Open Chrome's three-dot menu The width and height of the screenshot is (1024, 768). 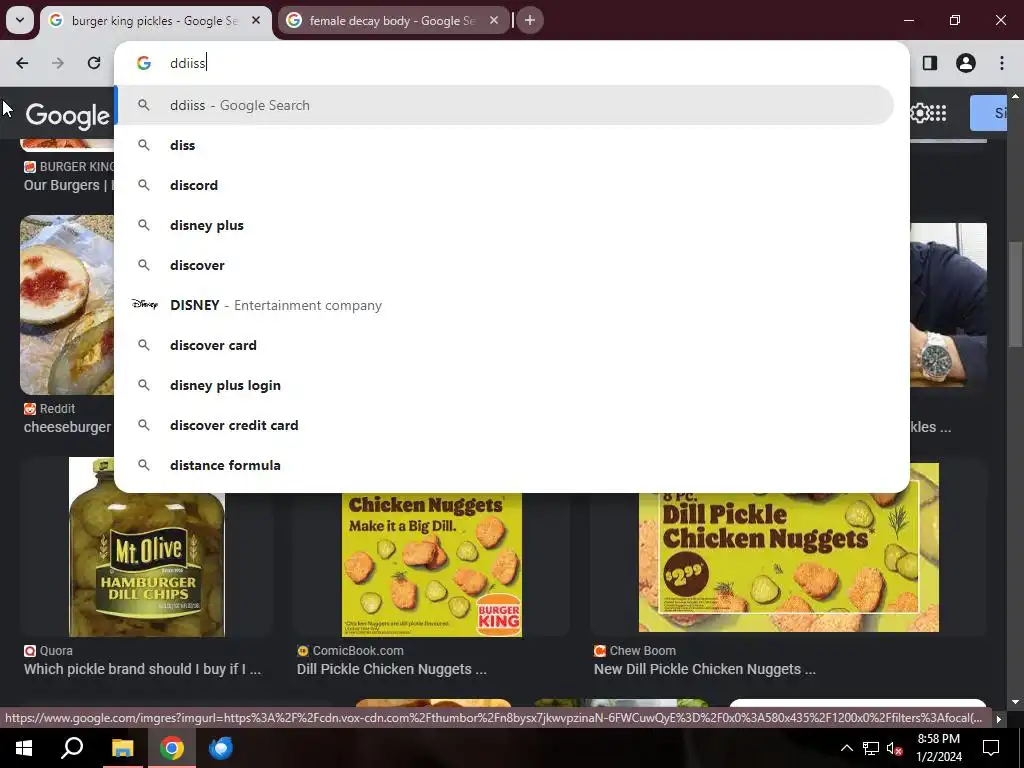click(x=1002, y=63)
